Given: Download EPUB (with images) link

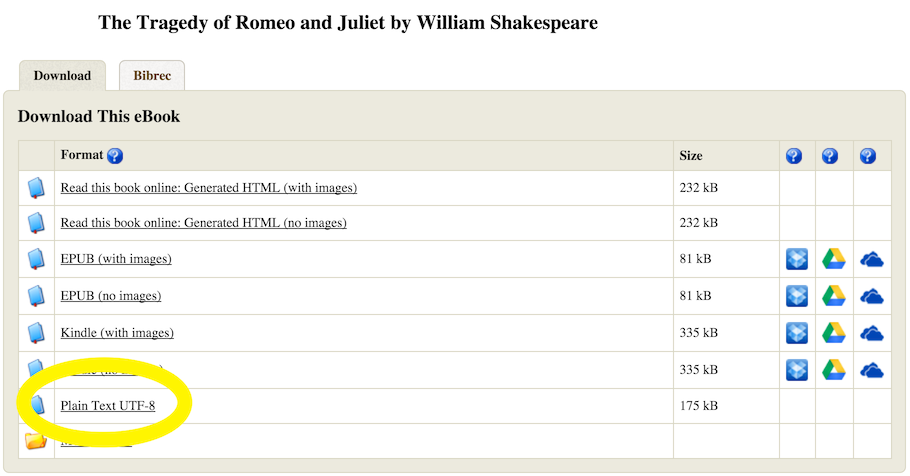Looking at the screenshot, I should (116, 258).
